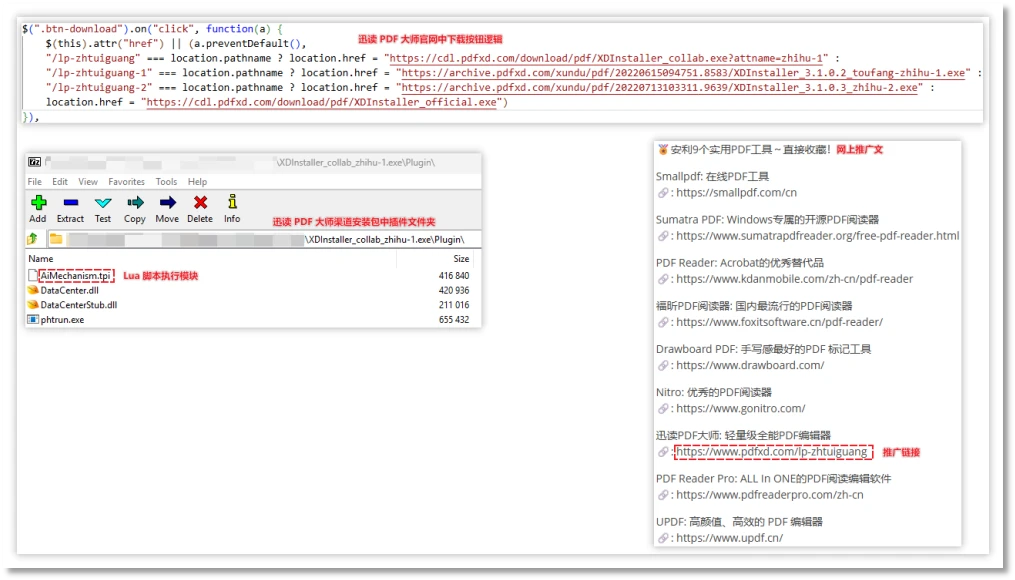The width and height of the screenshot is (1015, 580).
Task: Click the 7-Zip address path field
Action: (265, 240)
